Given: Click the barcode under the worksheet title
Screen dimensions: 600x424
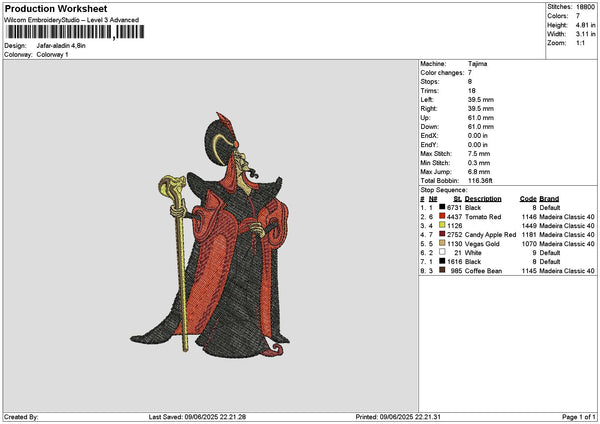Looking at the screenshot, I should (75, 32).
